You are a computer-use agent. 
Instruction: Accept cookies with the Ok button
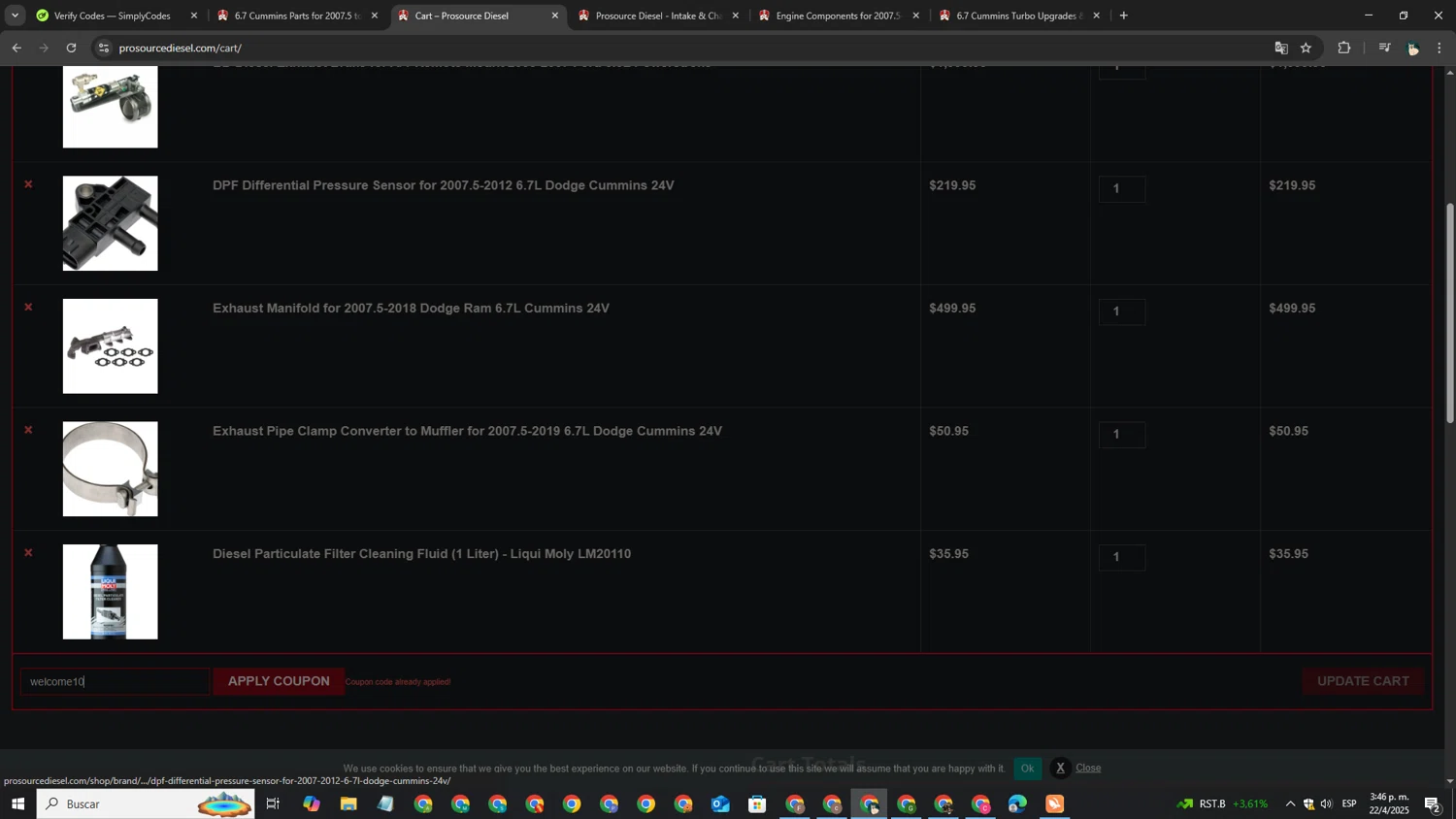tap(1027, 768)
